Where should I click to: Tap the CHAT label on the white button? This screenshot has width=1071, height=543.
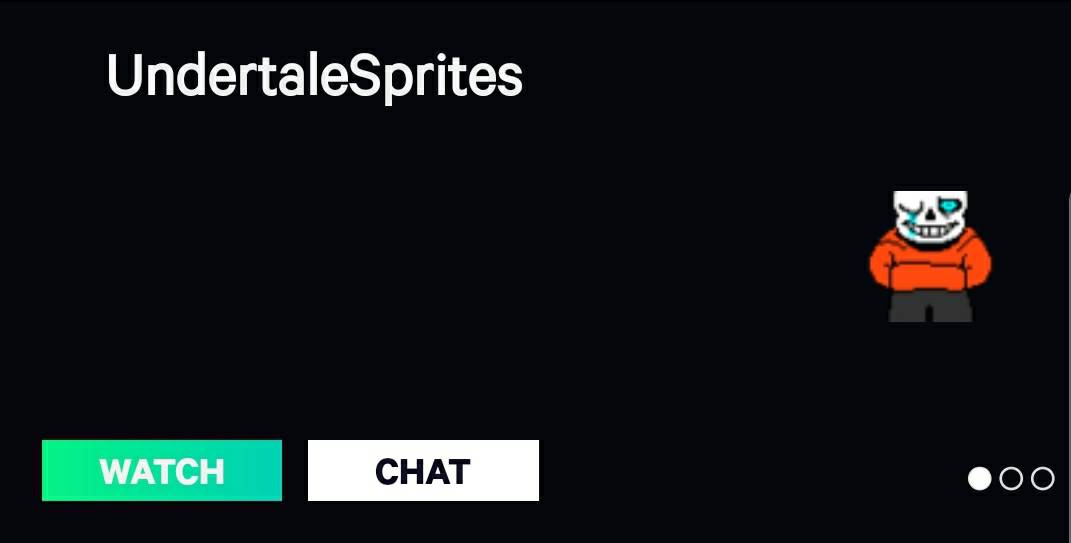pos(423,471)
